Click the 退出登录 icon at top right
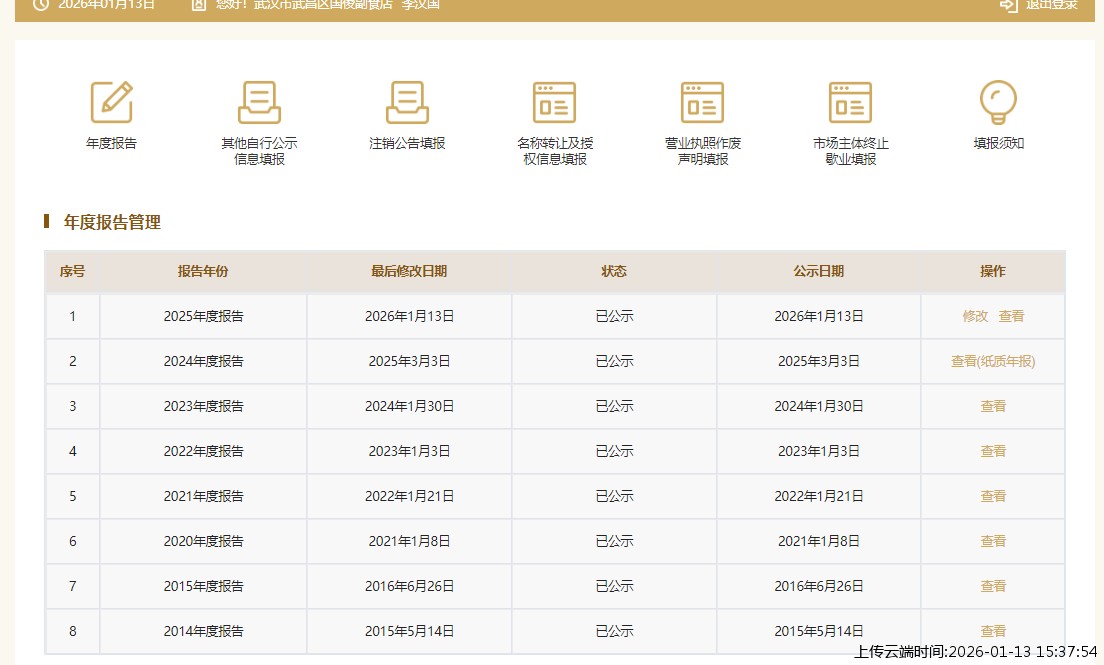The width and height of the screenshot is (1104, 665). (1008, 5)
